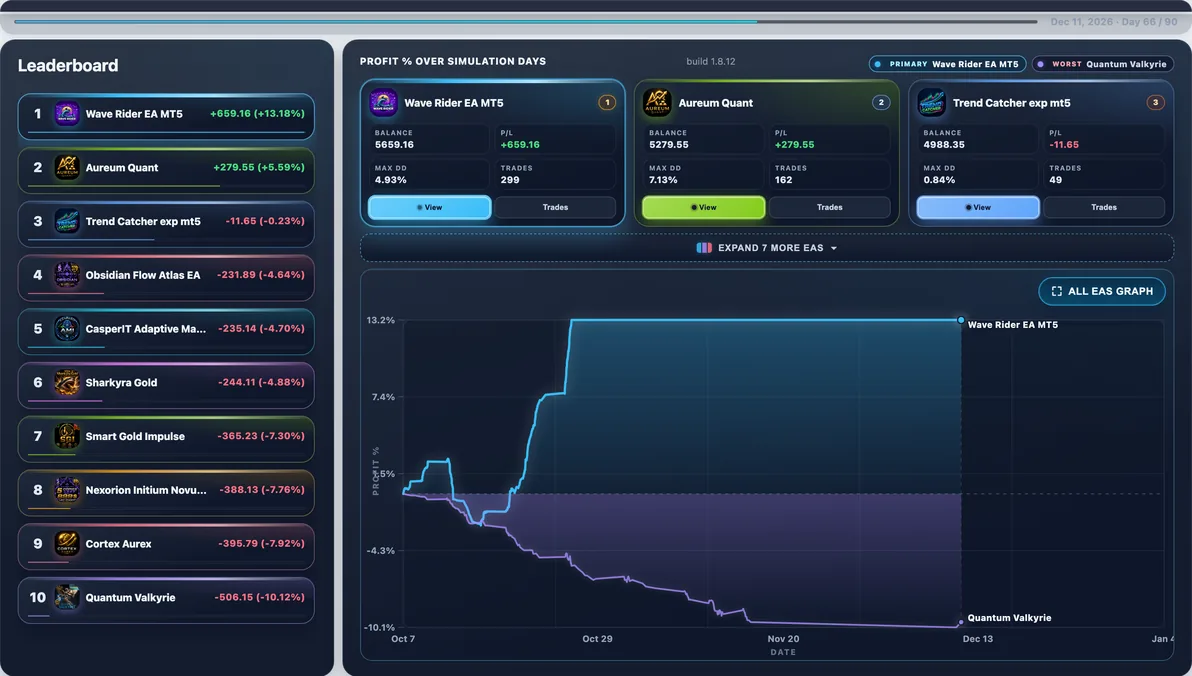Image resolution: width=1192 pixels, height=676 pixels.
Task: Click the fullscreen icon in All EAs Graph
Action: coord(1057,291)
